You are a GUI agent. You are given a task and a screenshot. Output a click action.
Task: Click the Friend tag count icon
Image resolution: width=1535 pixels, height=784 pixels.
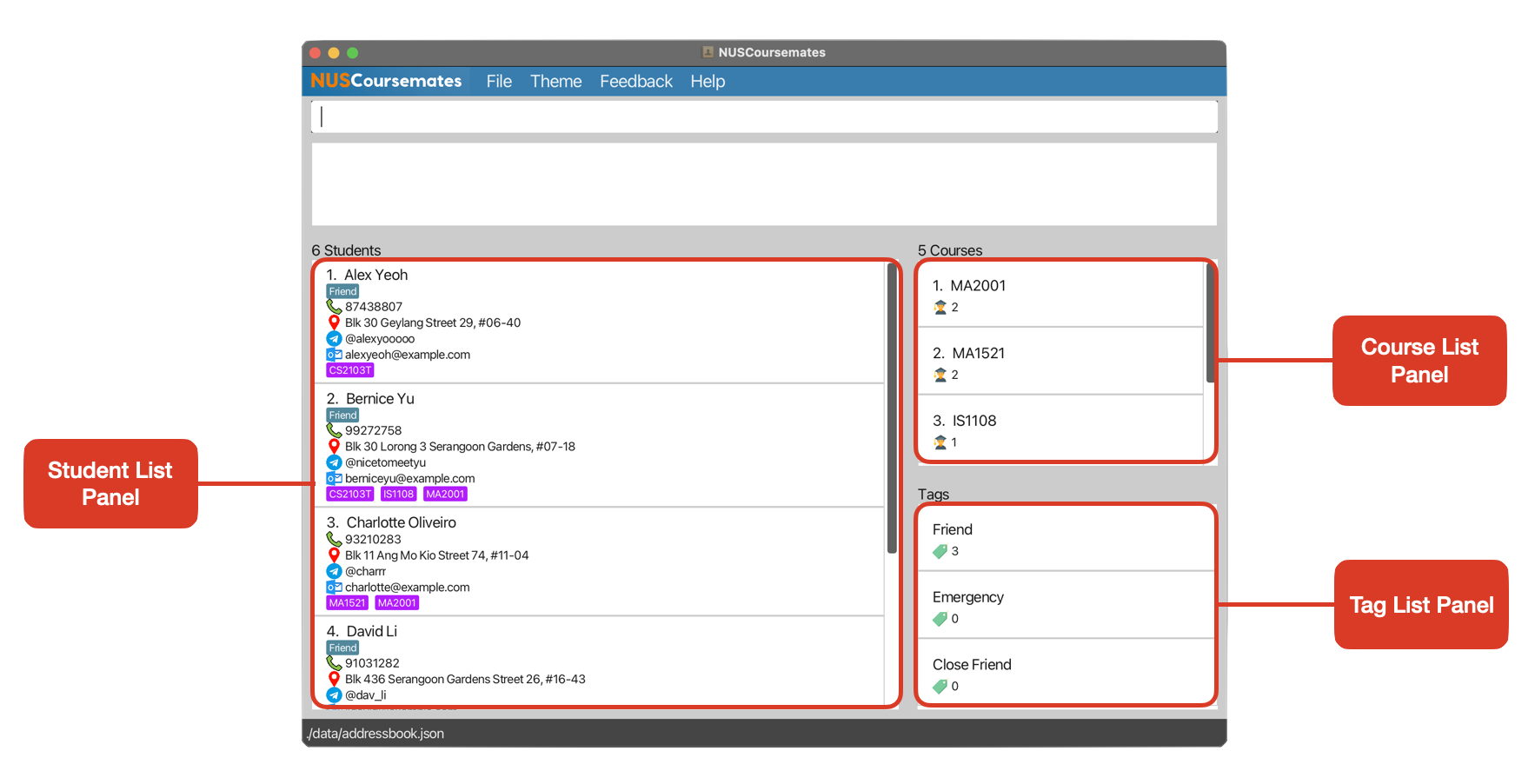[x=940, y=551]
